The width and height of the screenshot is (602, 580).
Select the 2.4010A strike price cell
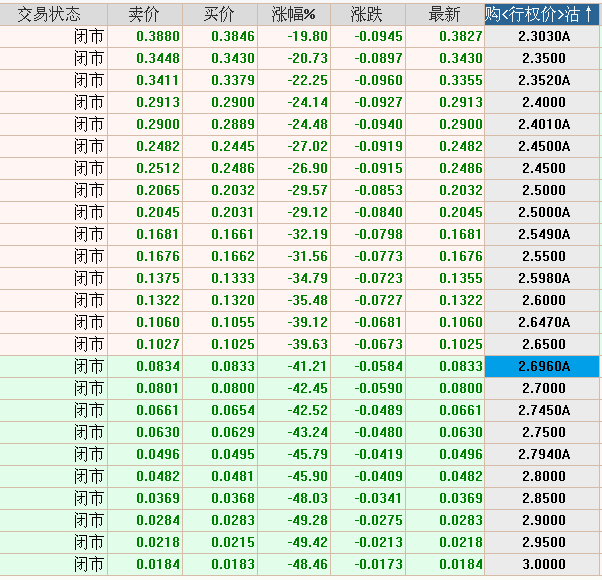point(543,124)
